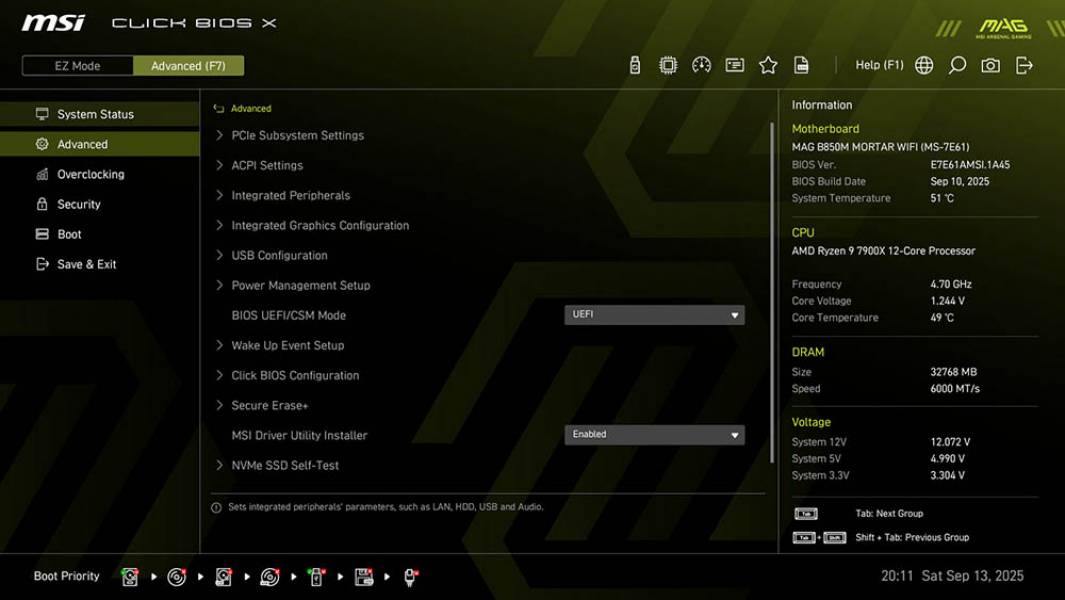Click the Help (F1) button
Viewport: 1065px width, 600px height.
[878, 64]
